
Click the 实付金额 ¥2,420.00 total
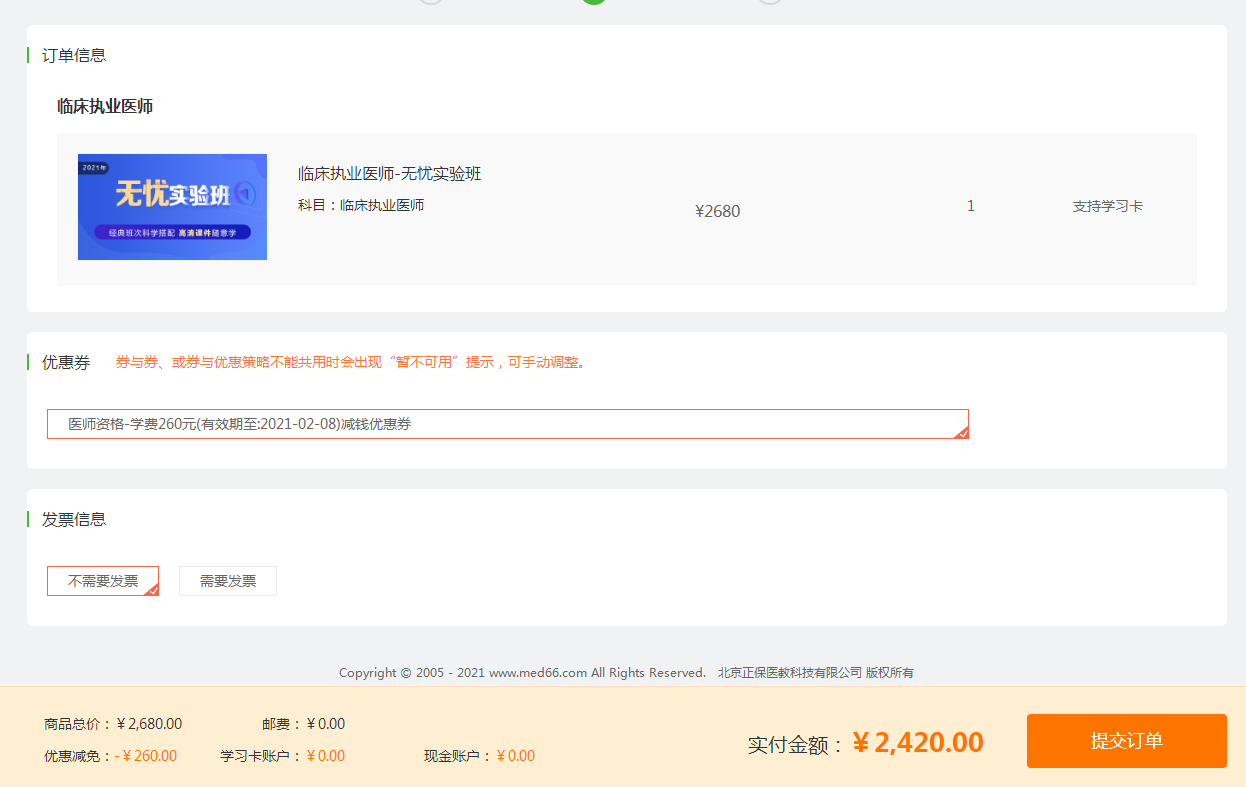pos(918,742)
